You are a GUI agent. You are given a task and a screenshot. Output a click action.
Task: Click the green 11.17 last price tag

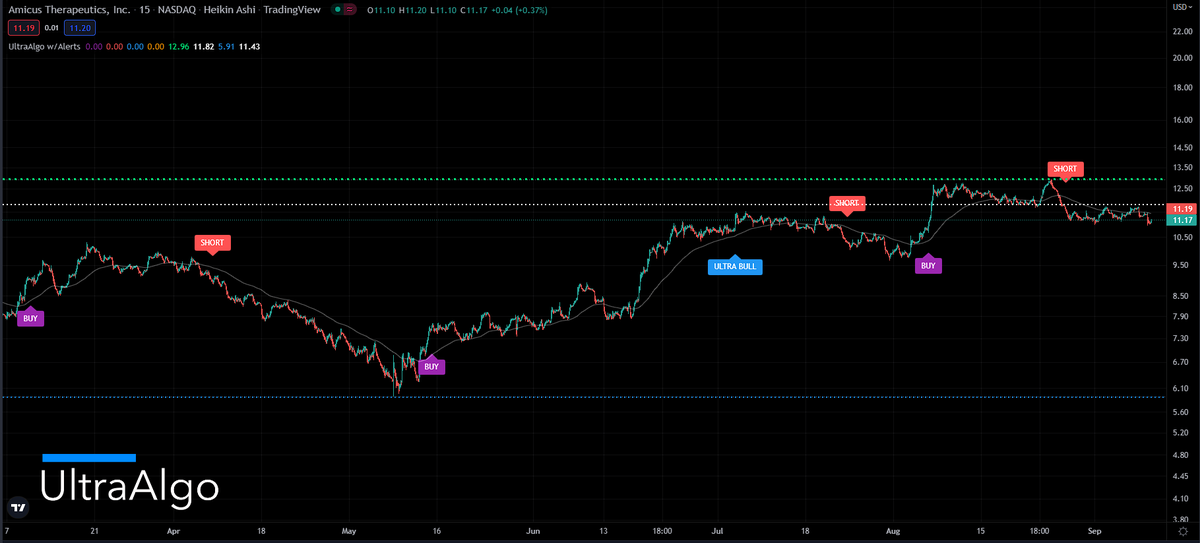coord(1183,220)
